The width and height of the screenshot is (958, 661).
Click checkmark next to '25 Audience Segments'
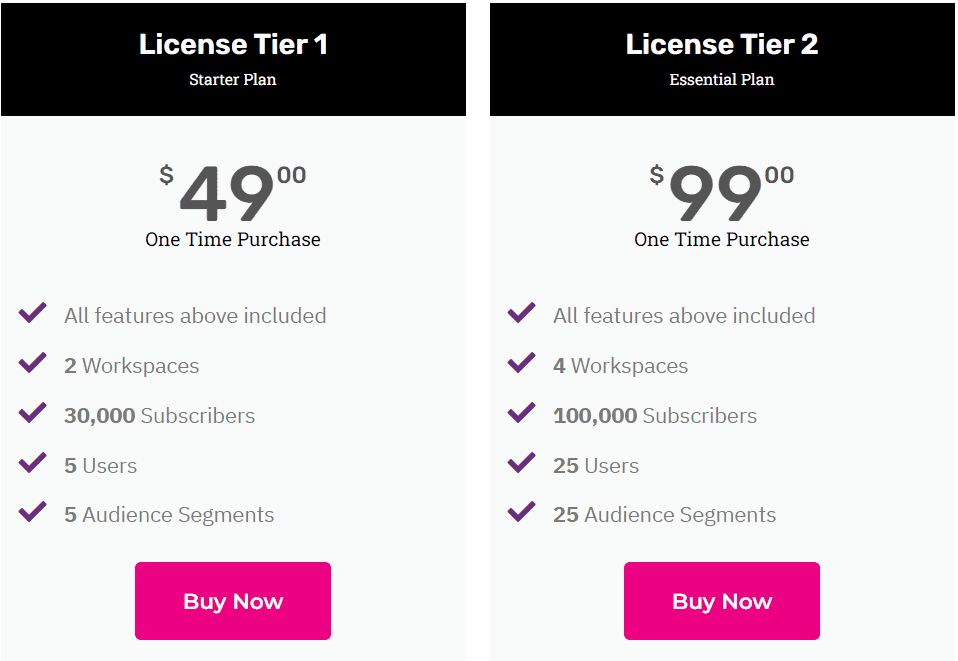tap(522, 512)
